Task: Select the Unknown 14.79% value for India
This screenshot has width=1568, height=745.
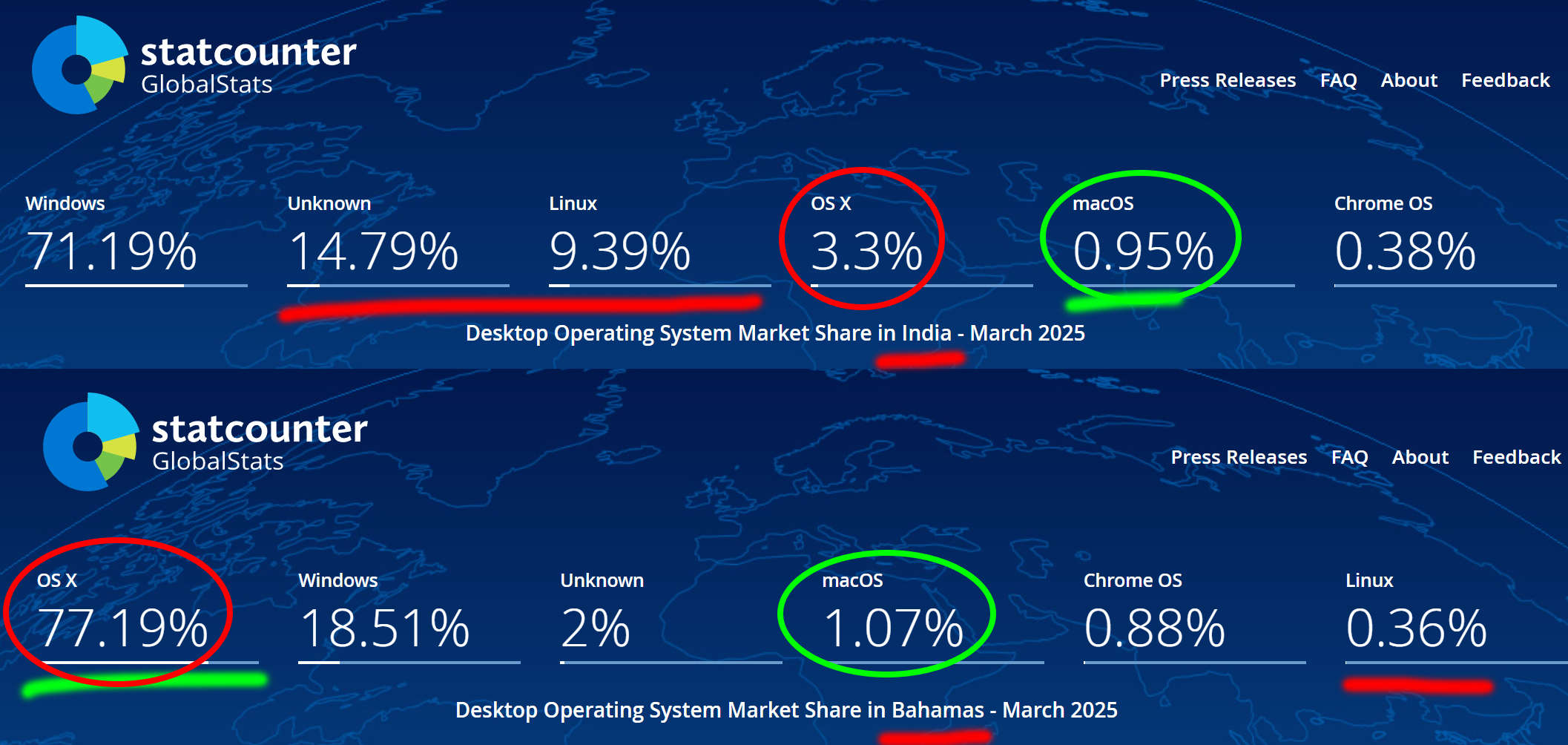Action: pyautogui.click(x=373, y=251)
